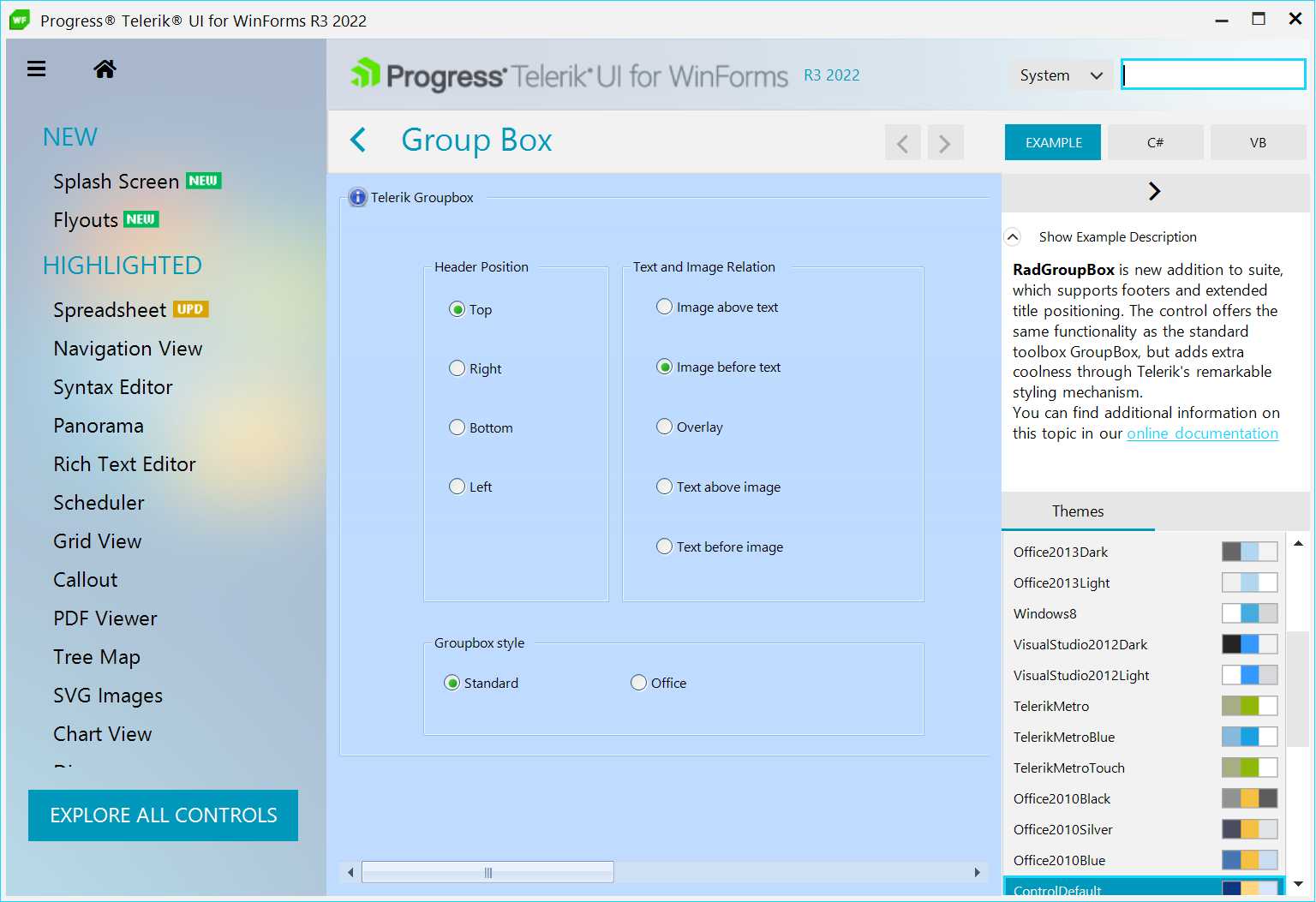The height and width of the screenshot is (902, 1316).
Task: Open SVG Images demo
Action: click(108, 696)
